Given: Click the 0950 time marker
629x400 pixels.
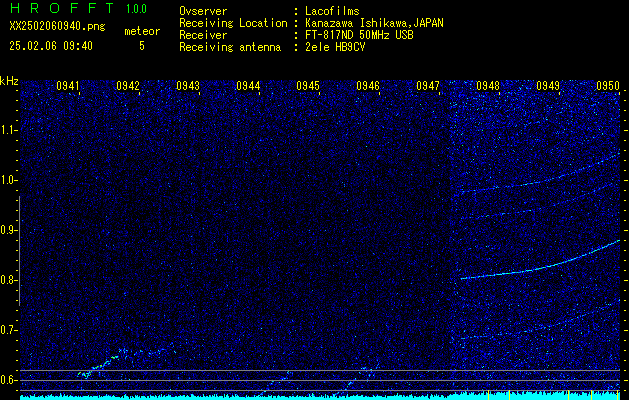Looking at the screenshot, I should click(x=608, y=86).
